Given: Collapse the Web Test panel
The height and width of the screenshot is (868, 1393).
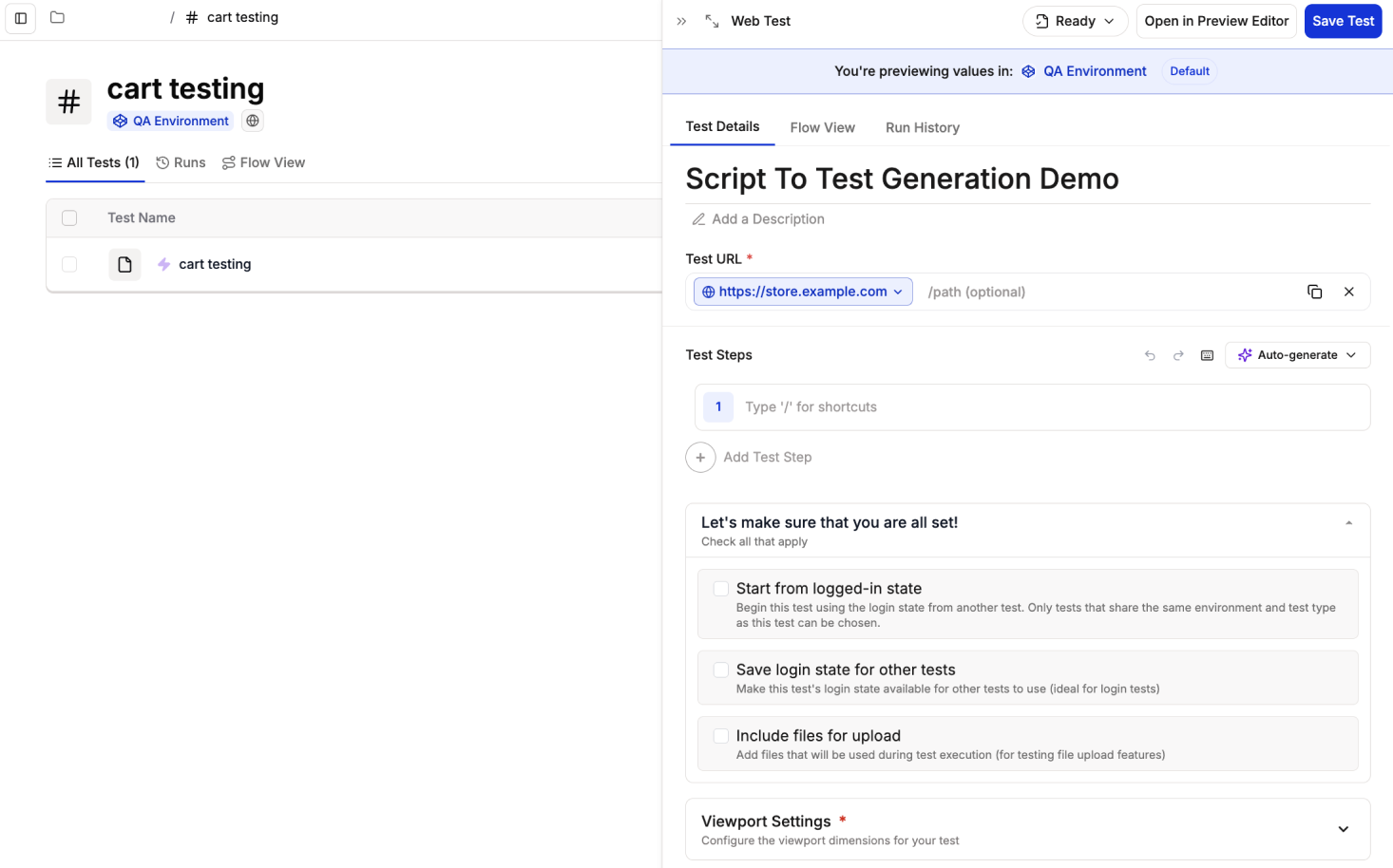Looking at the screenshot, I should pos(681,21).
